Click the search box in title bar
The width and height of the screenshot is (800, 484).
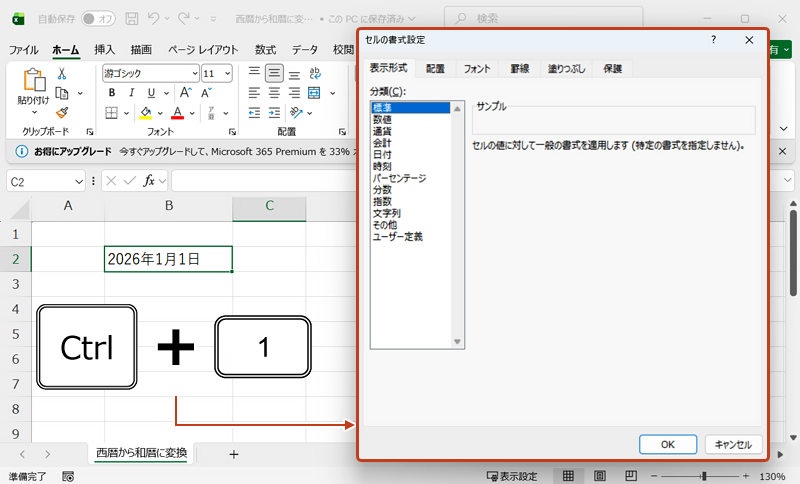coord(543,19)
